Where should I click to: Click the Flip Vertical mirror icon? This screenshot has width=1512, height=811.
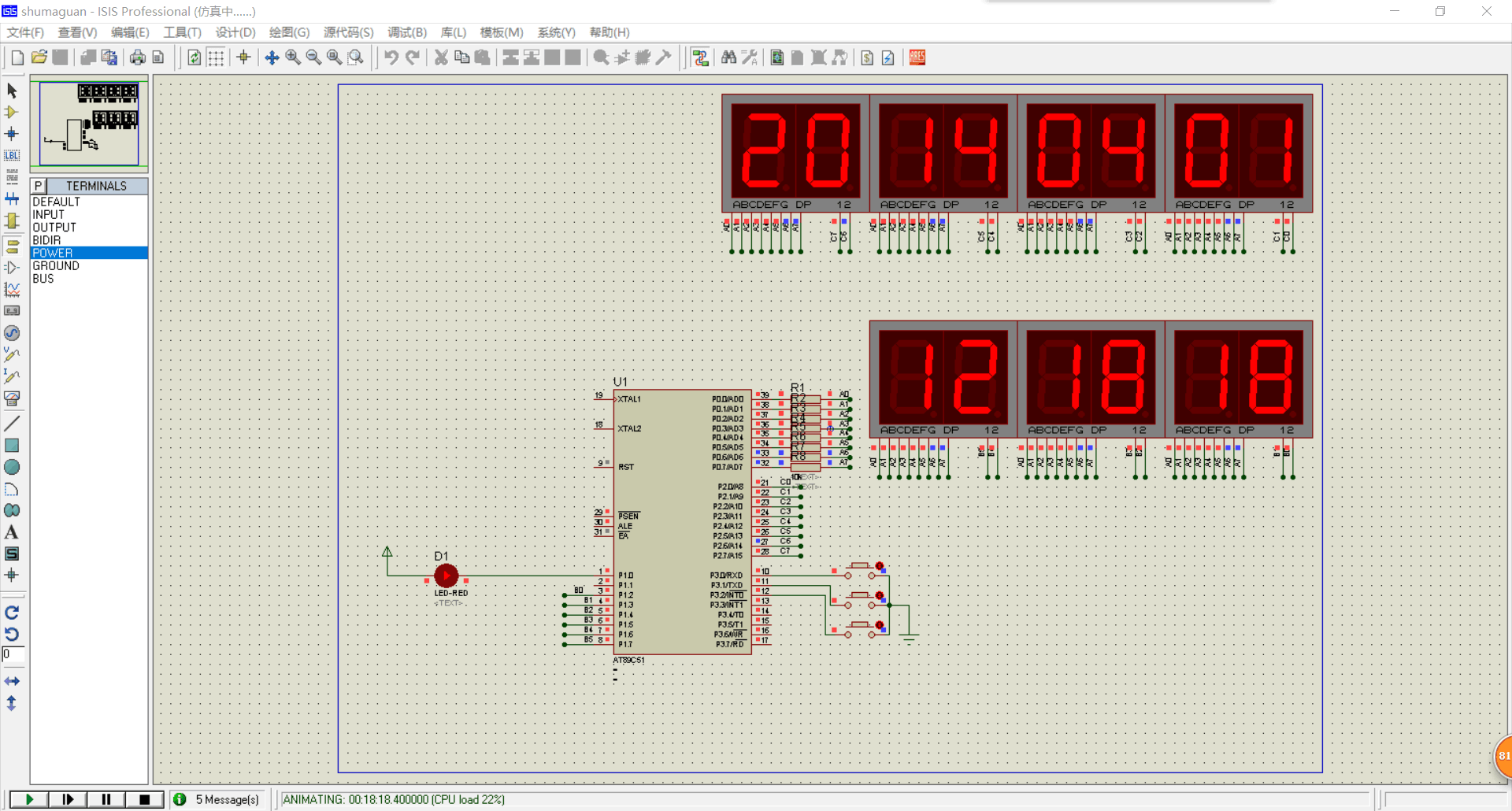(12, 703)
